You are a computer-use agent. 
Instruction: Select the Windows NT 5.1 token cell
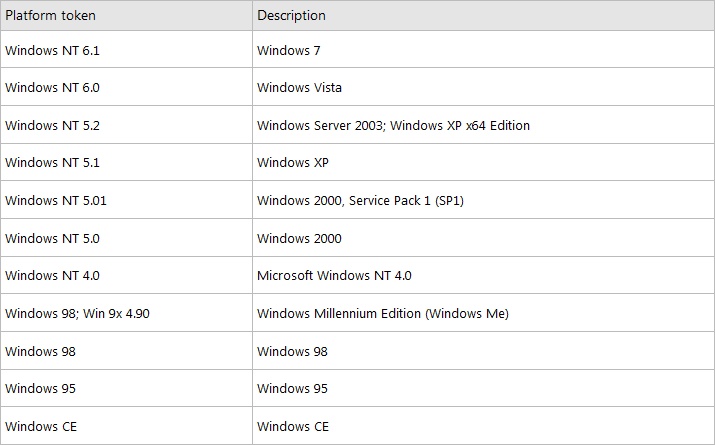(x=126, y=162)
